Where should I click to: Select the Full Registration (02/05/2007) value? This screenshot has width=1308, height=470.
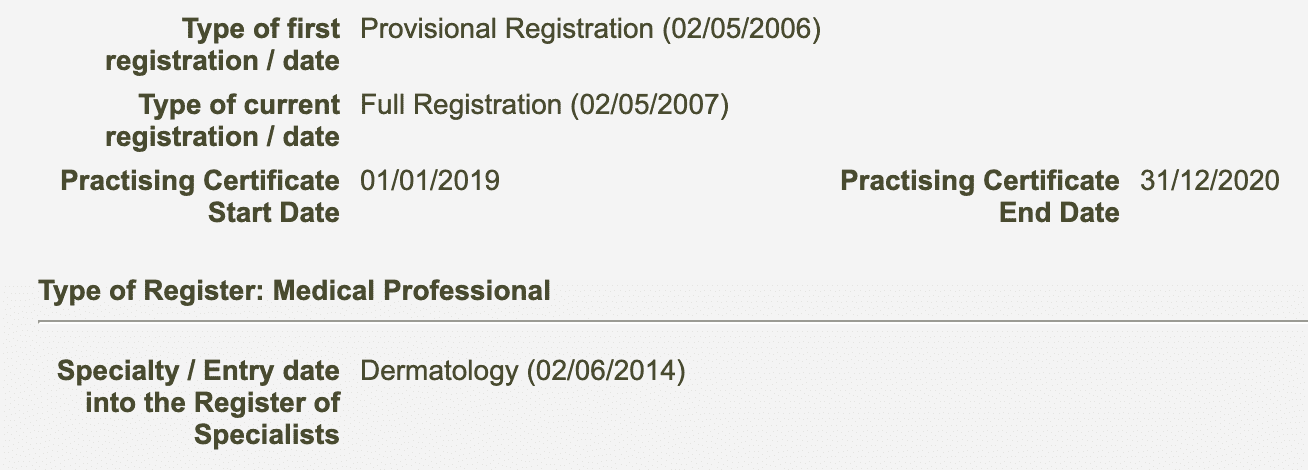coord(544,105)
